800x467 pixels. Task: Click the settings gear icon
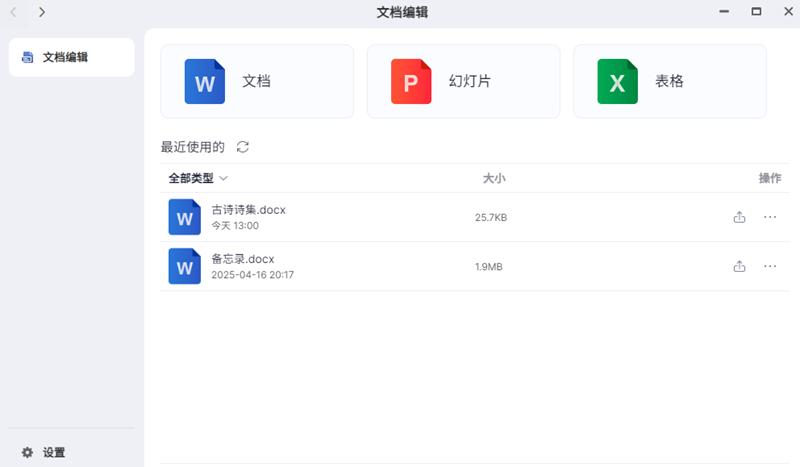point(28,452)
